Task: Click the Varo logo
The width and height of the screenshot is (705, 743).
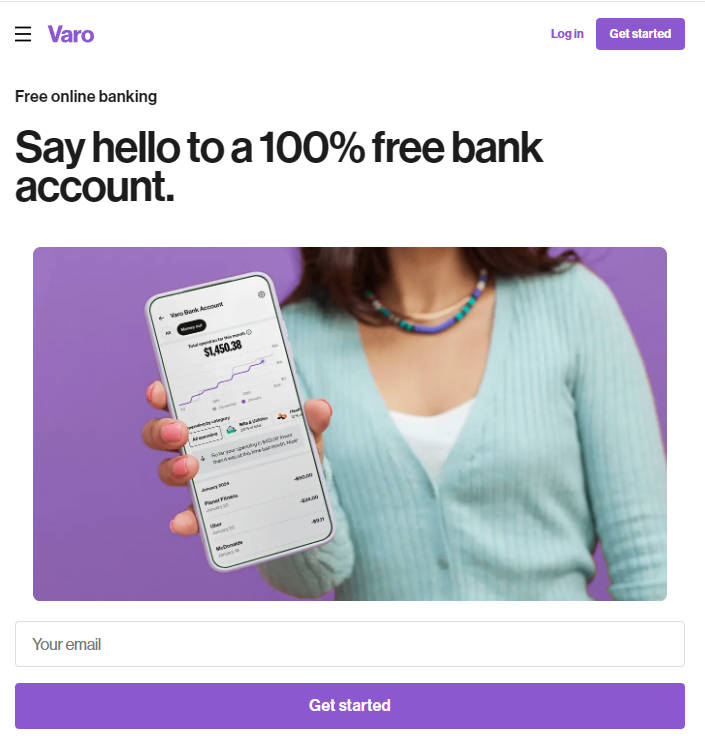Action: point(71,35)
